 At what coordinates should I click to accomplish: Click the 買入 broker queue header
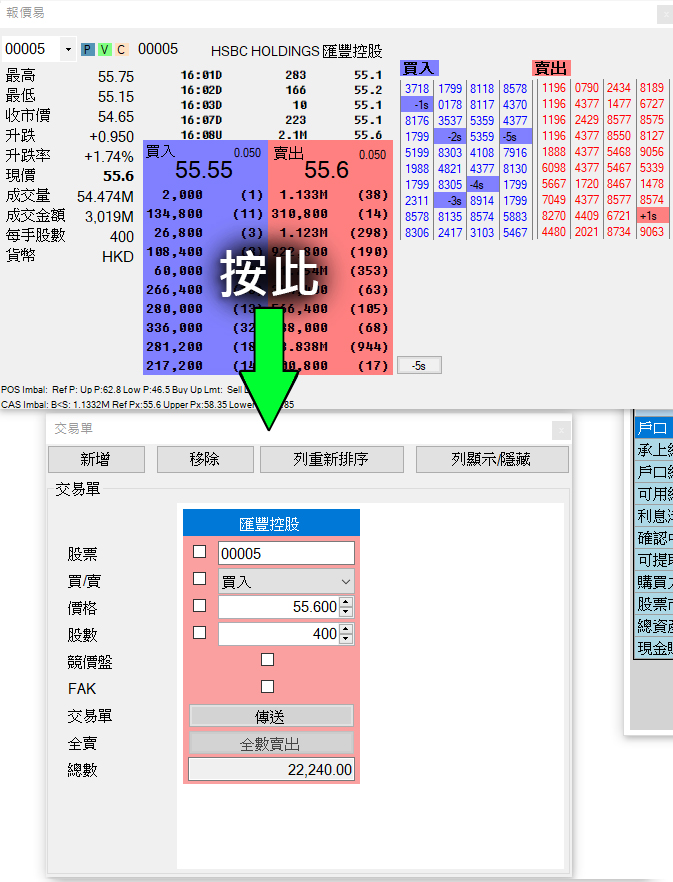[419, 69]
